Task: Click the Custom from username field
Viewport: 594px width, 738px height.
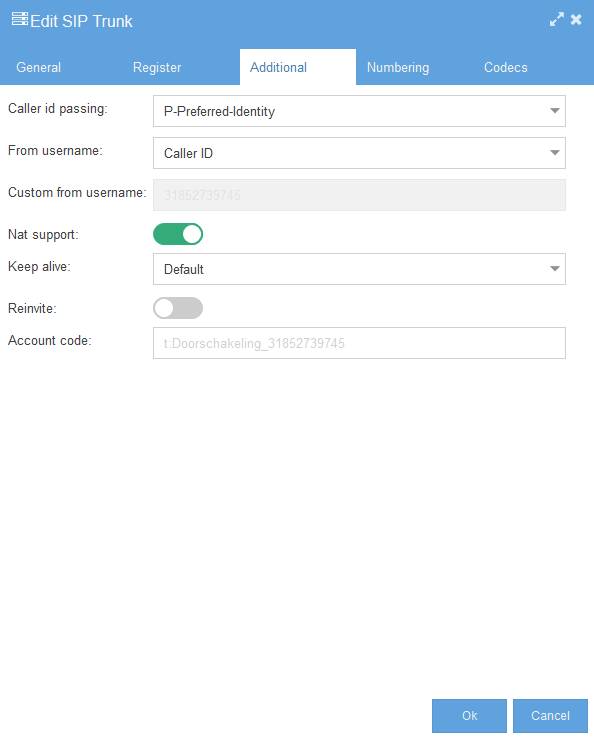Action: point(359,195)
